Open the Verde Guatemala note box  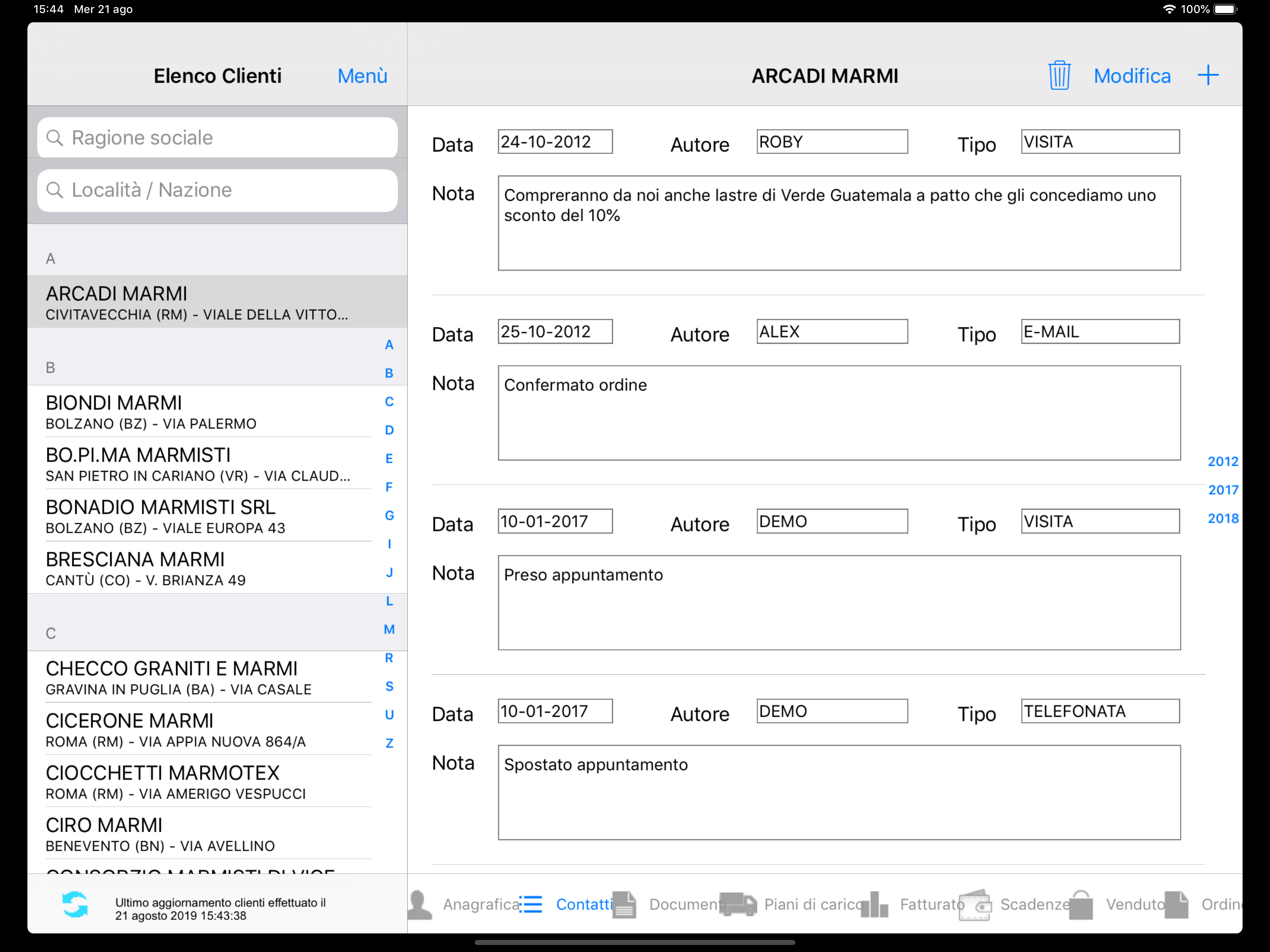click(x=839, y=223)
